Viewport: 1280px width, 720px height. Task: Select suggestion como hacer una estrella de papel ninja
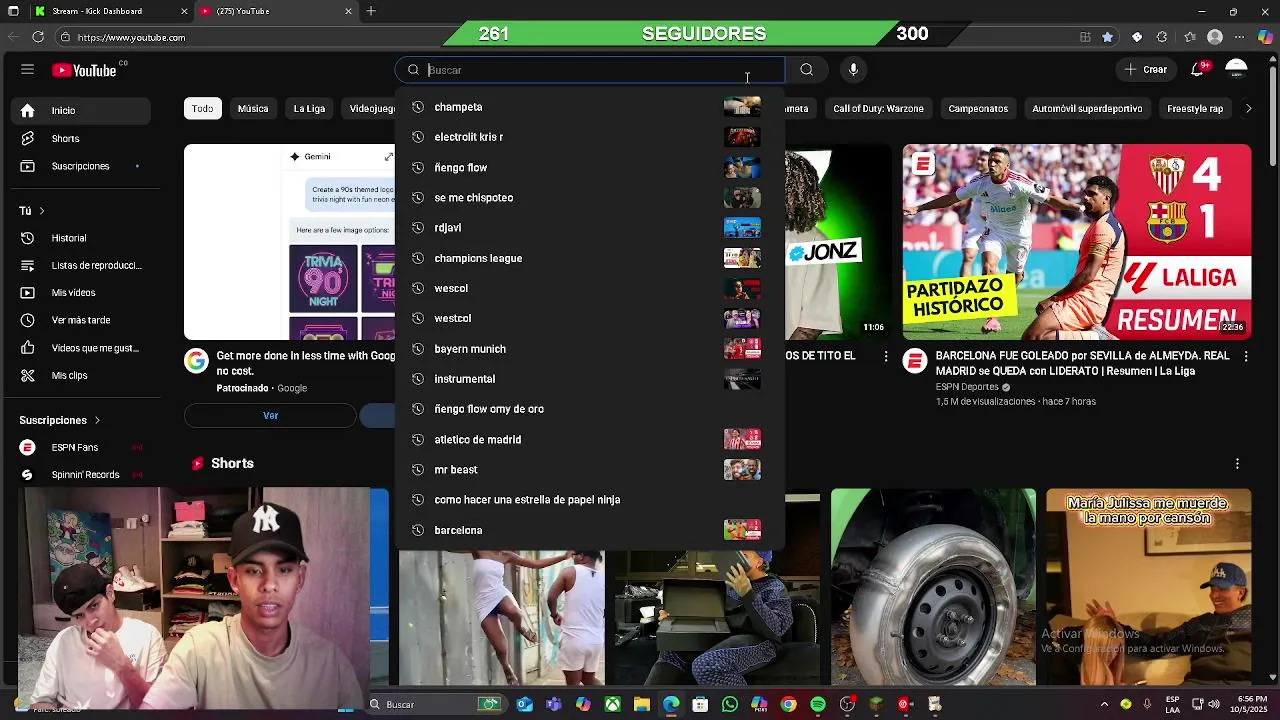(590, 500)
